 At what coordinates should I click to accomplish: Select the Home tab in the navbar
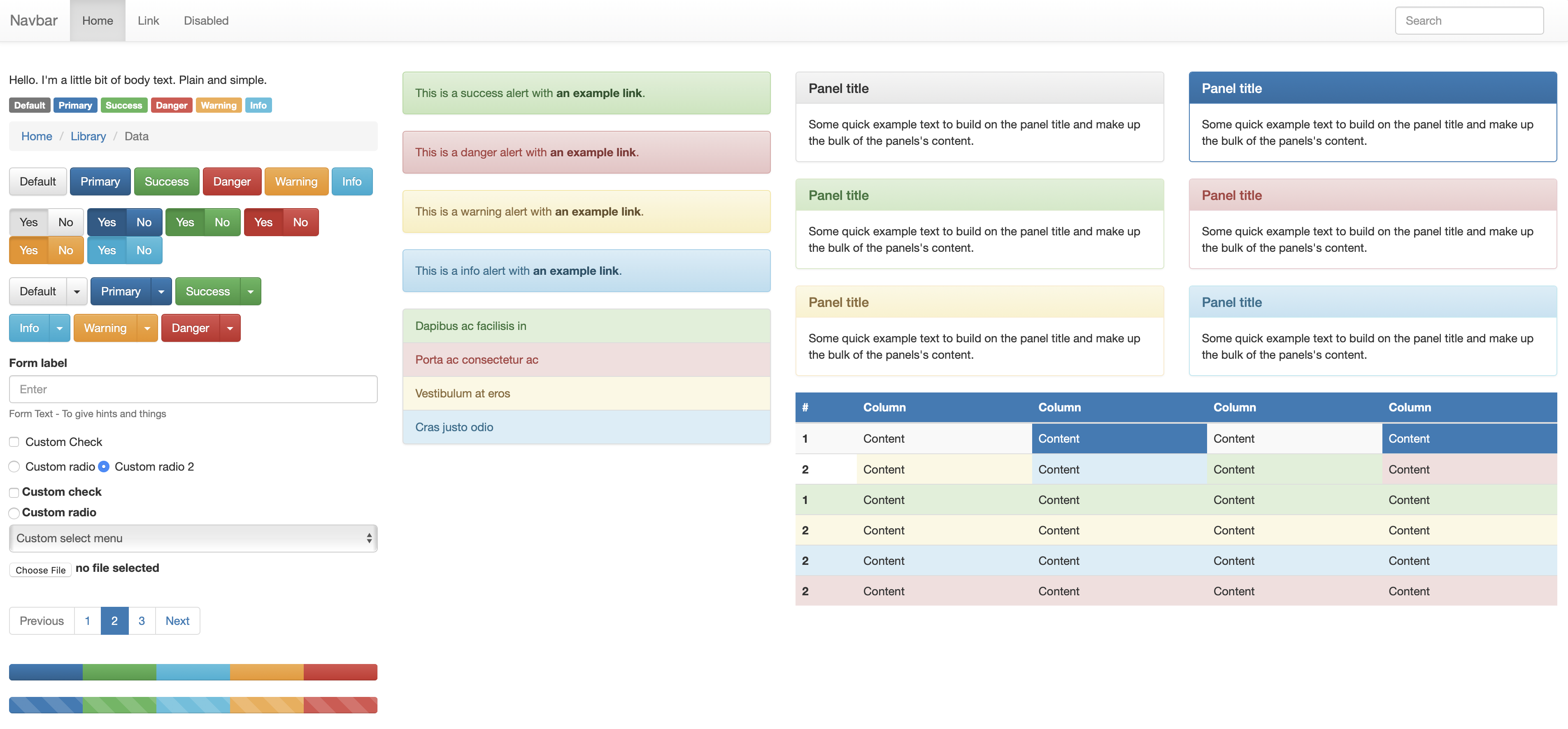(98, 20)
